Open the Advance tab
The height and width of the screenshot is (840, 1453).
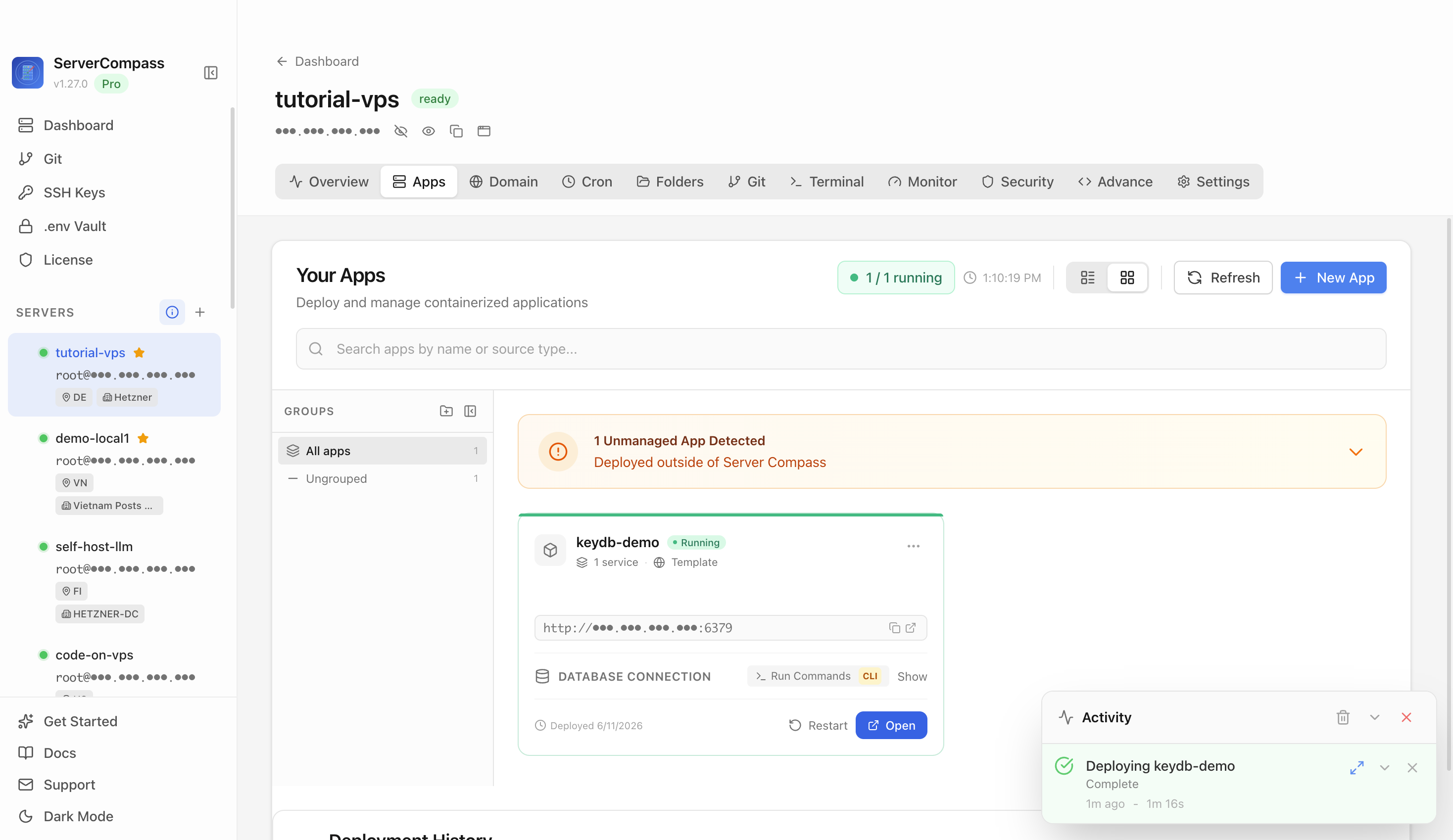1115,182
